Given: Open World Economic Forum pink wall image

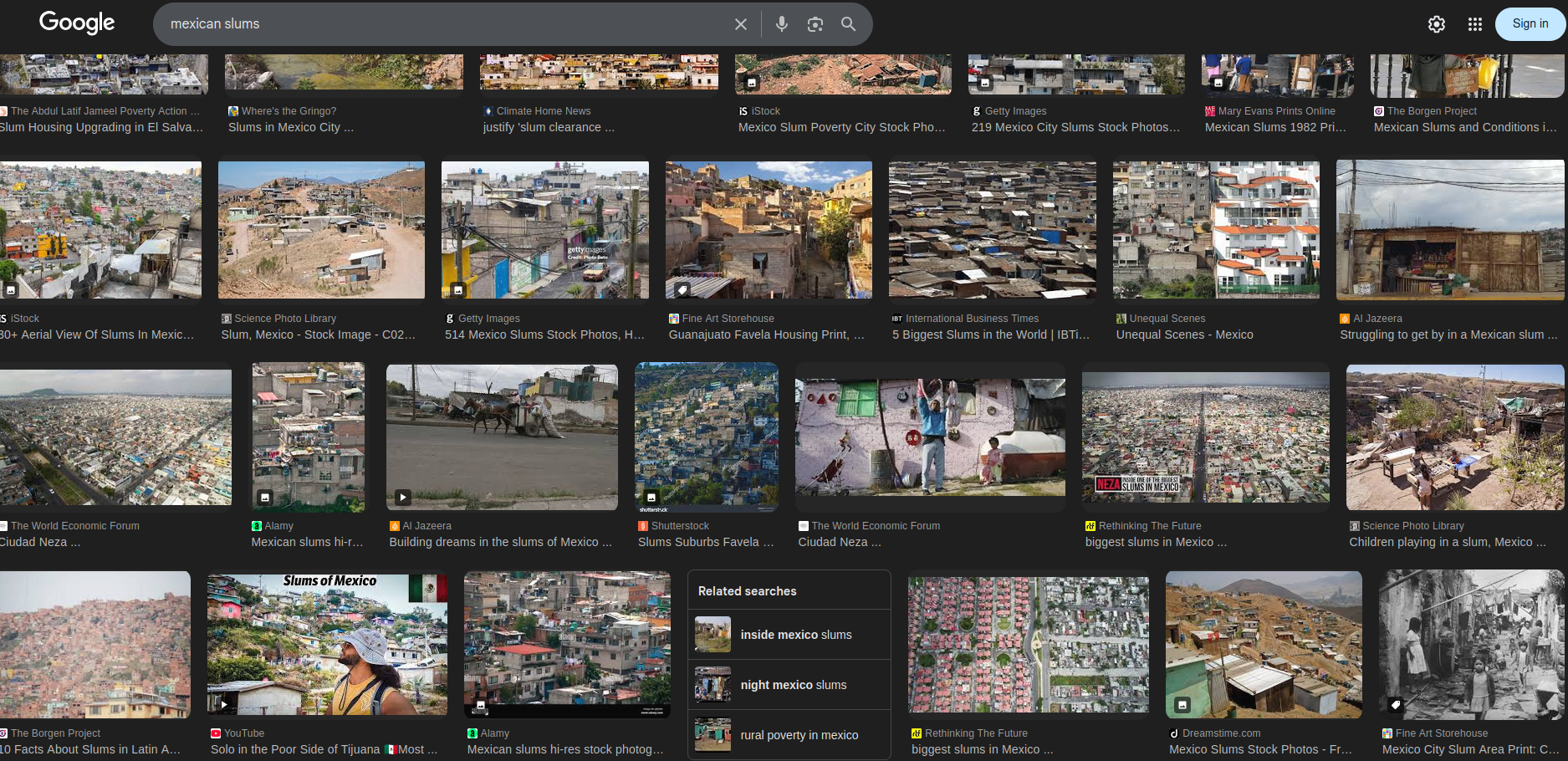Looking at the screenshot, I should [x=930, y=437].
